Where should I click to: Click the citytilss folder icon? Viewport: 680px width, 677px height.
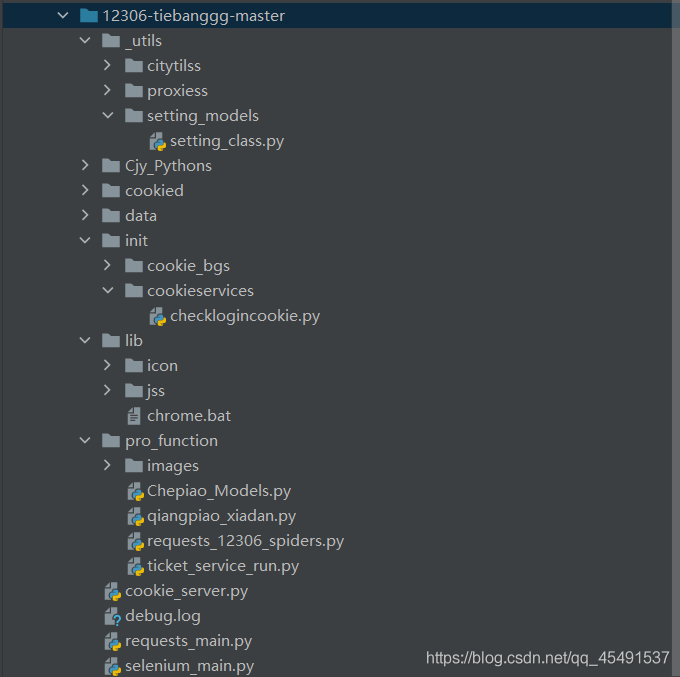pyautogui.click(x=134, y=65)
